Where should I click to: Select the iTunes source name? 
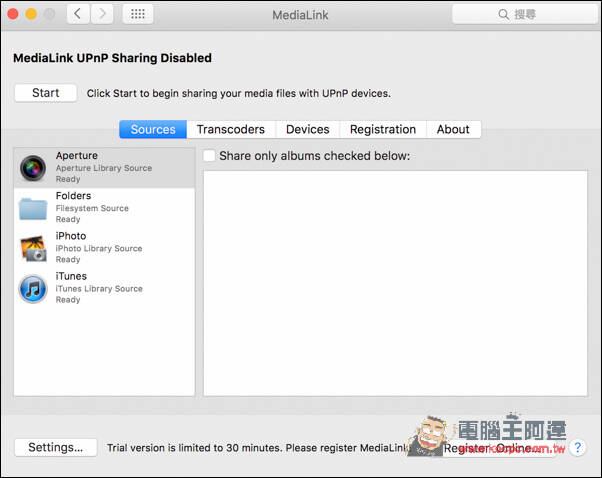point(71,276)
